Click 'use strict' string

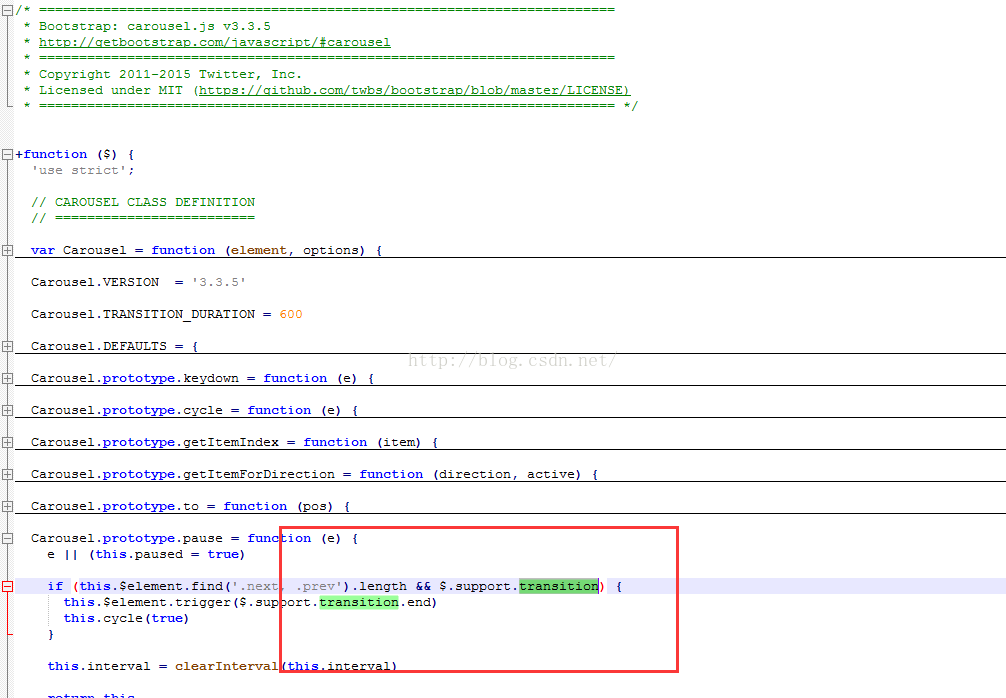point(80,171)
